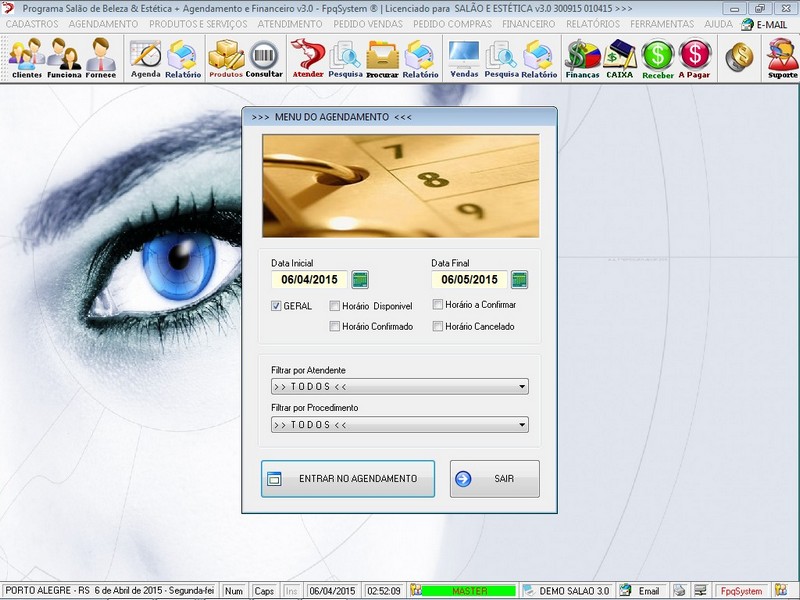
Task: Uncheck the GERAL checkbox
Action: pos(276,306)
